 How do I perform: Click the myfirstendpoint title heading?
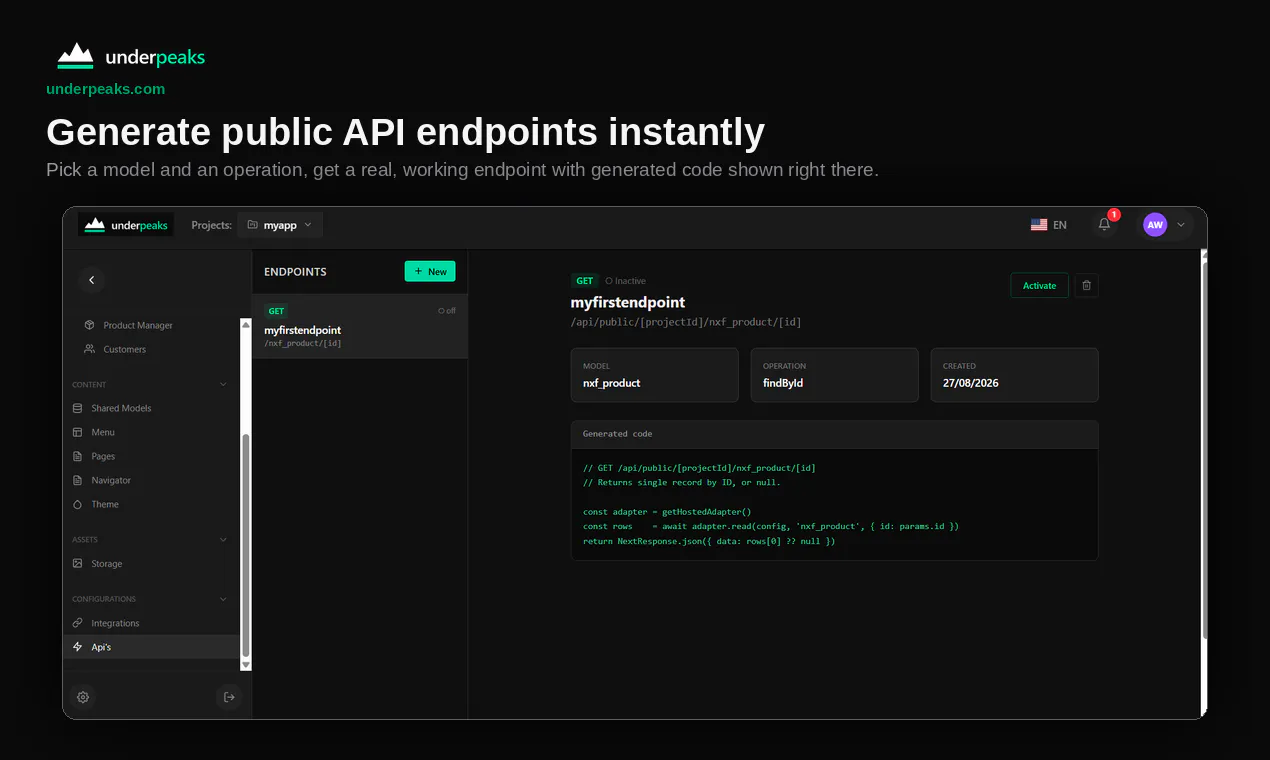click(x=628, y=302)
